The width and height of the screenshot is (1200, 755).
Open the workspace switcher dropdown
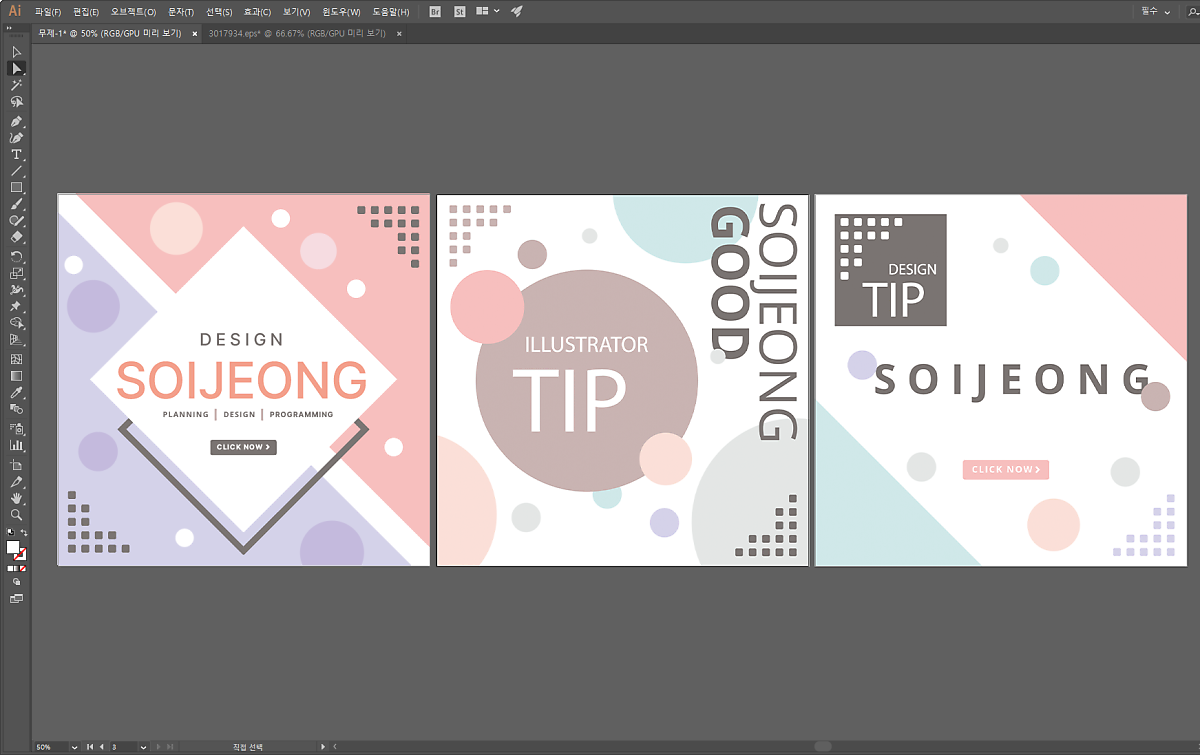tap(1156, 11)
